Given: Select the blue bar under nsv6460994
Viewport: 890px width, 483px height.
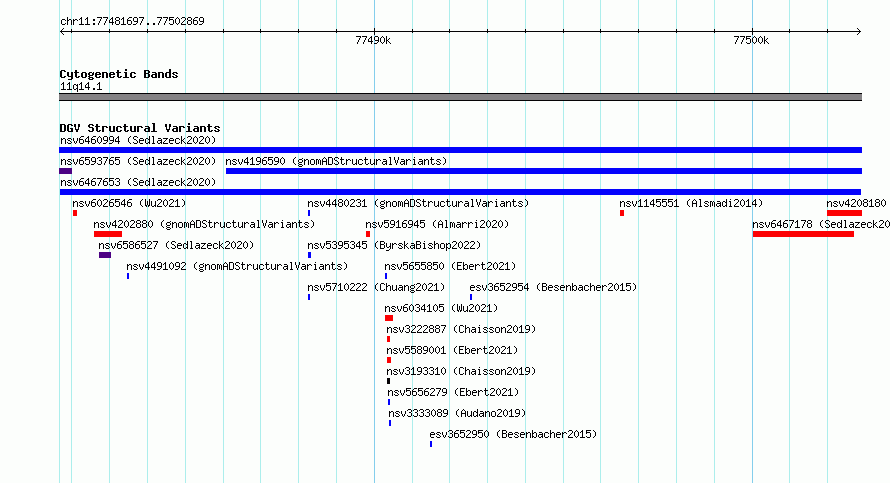Looking at the screenshot, I should point(460,150).
